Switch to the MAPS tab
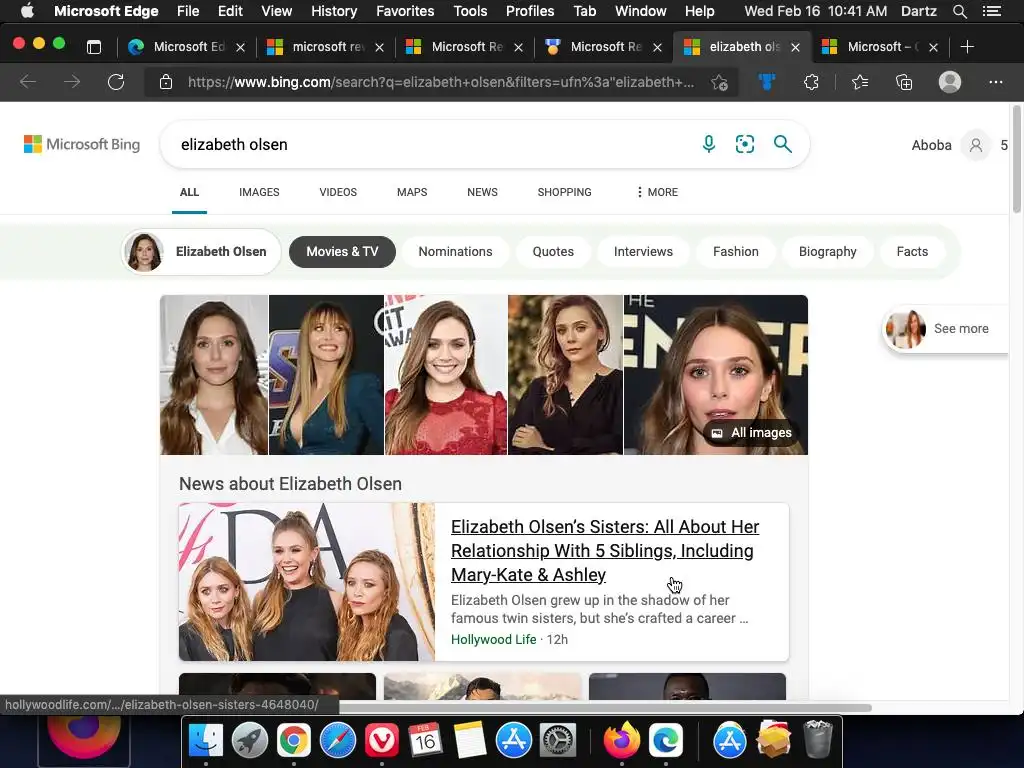 tap(412, 192)
